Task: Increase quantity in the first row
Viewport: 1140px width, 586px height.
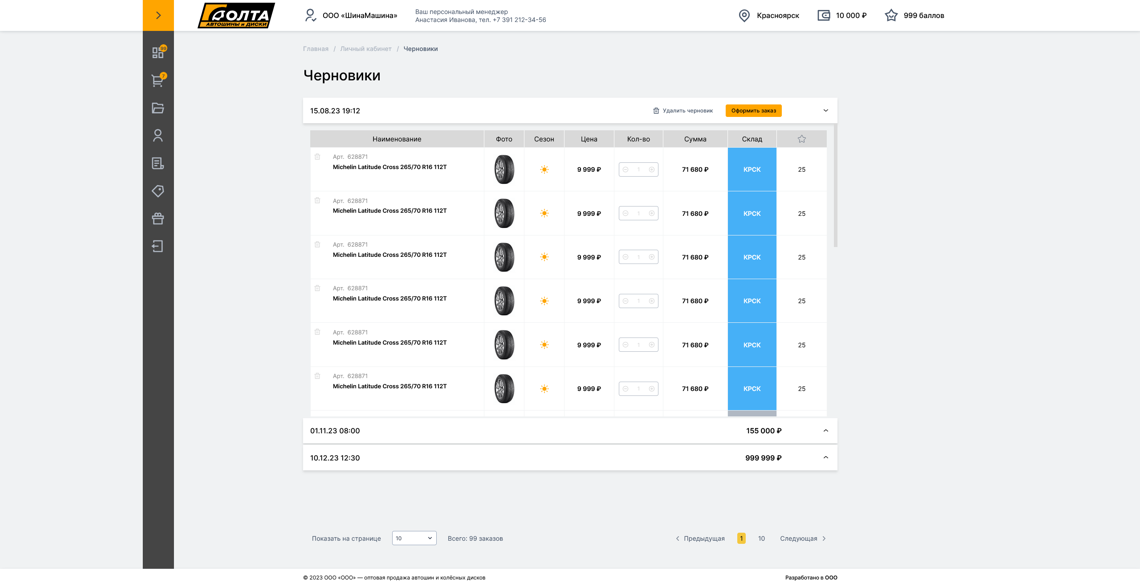Action: [651, 169]
